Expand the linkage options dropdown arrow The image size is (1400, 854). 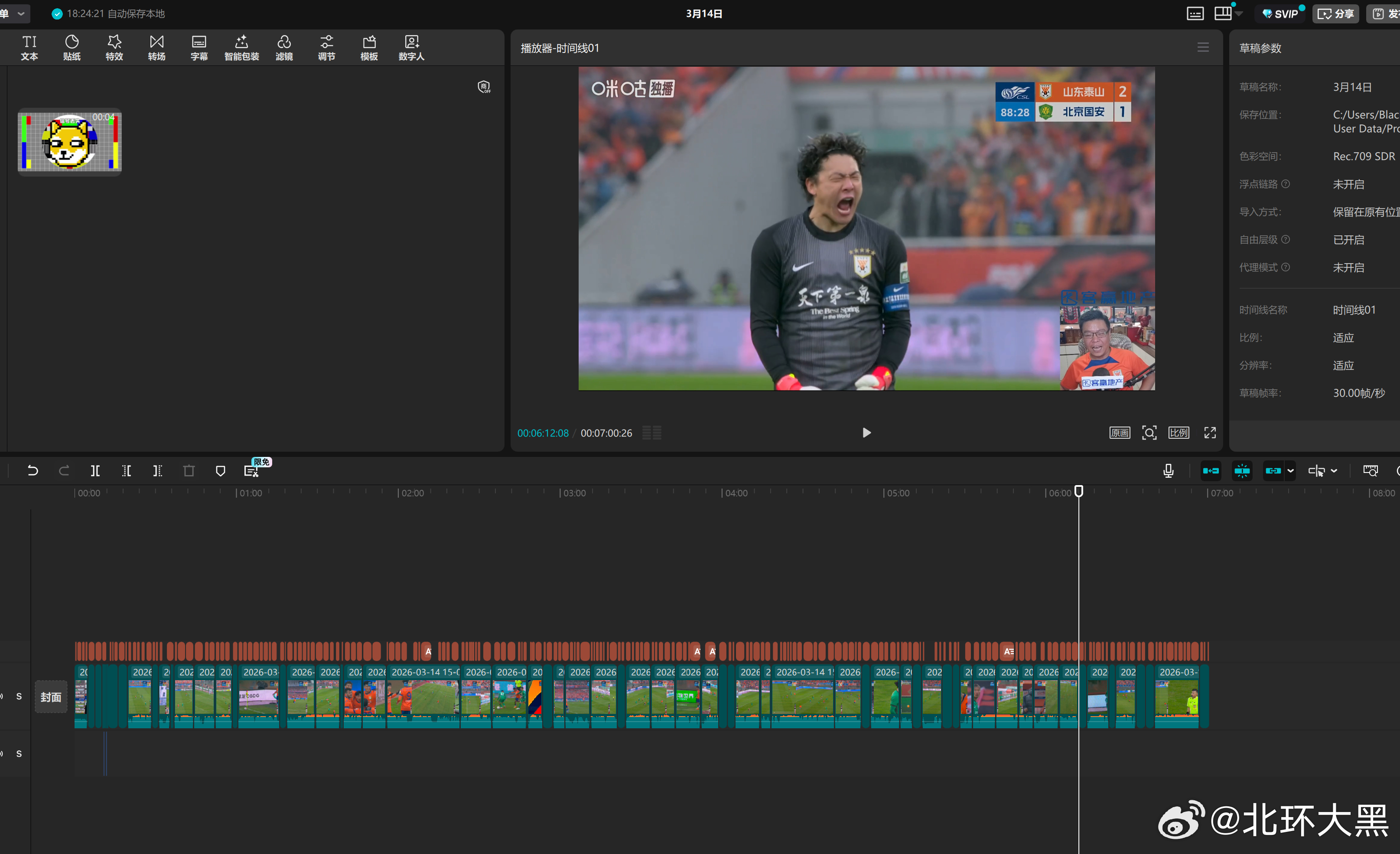tap(1290, 470)
